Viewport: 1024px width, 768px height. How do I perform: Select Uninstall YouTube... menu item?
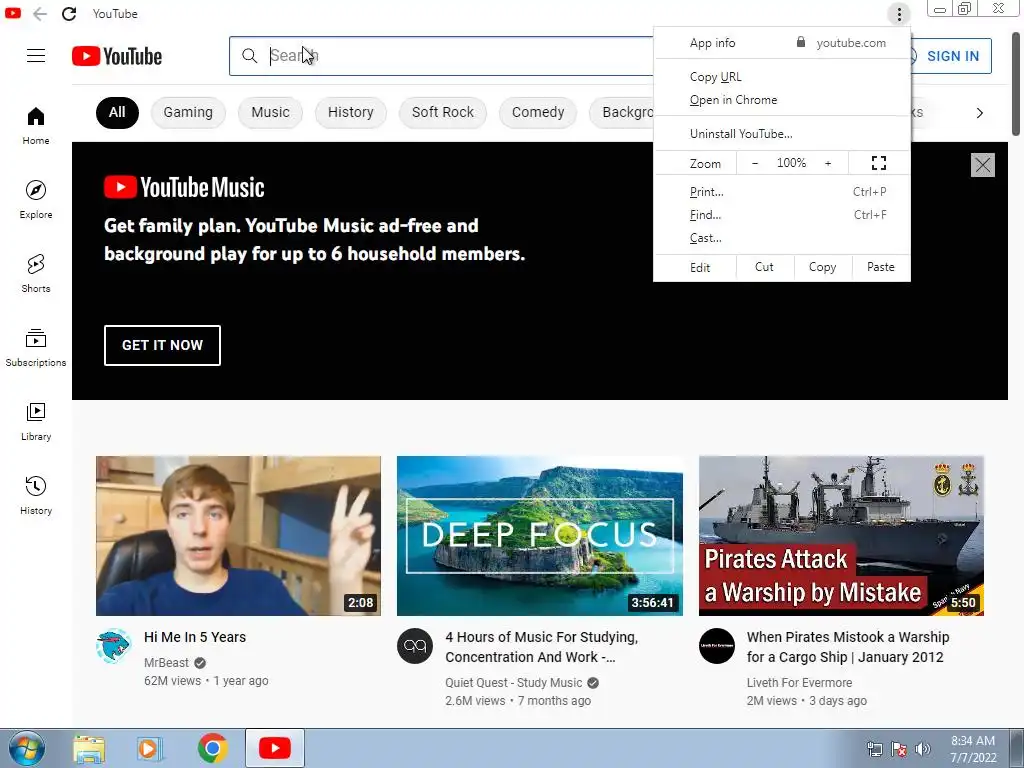coord(782,134)
